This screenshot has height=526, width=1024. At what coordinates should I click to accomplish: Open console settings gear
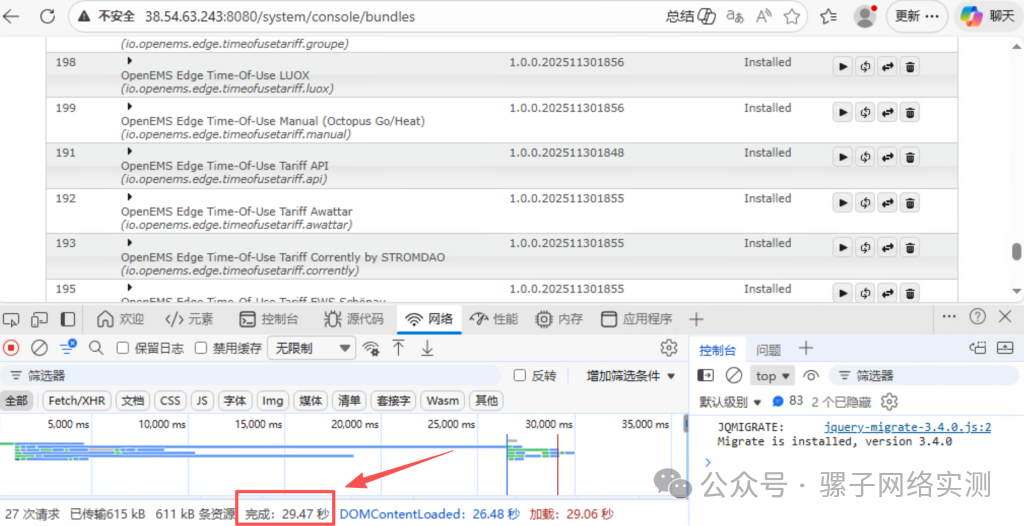click(889, 401)
